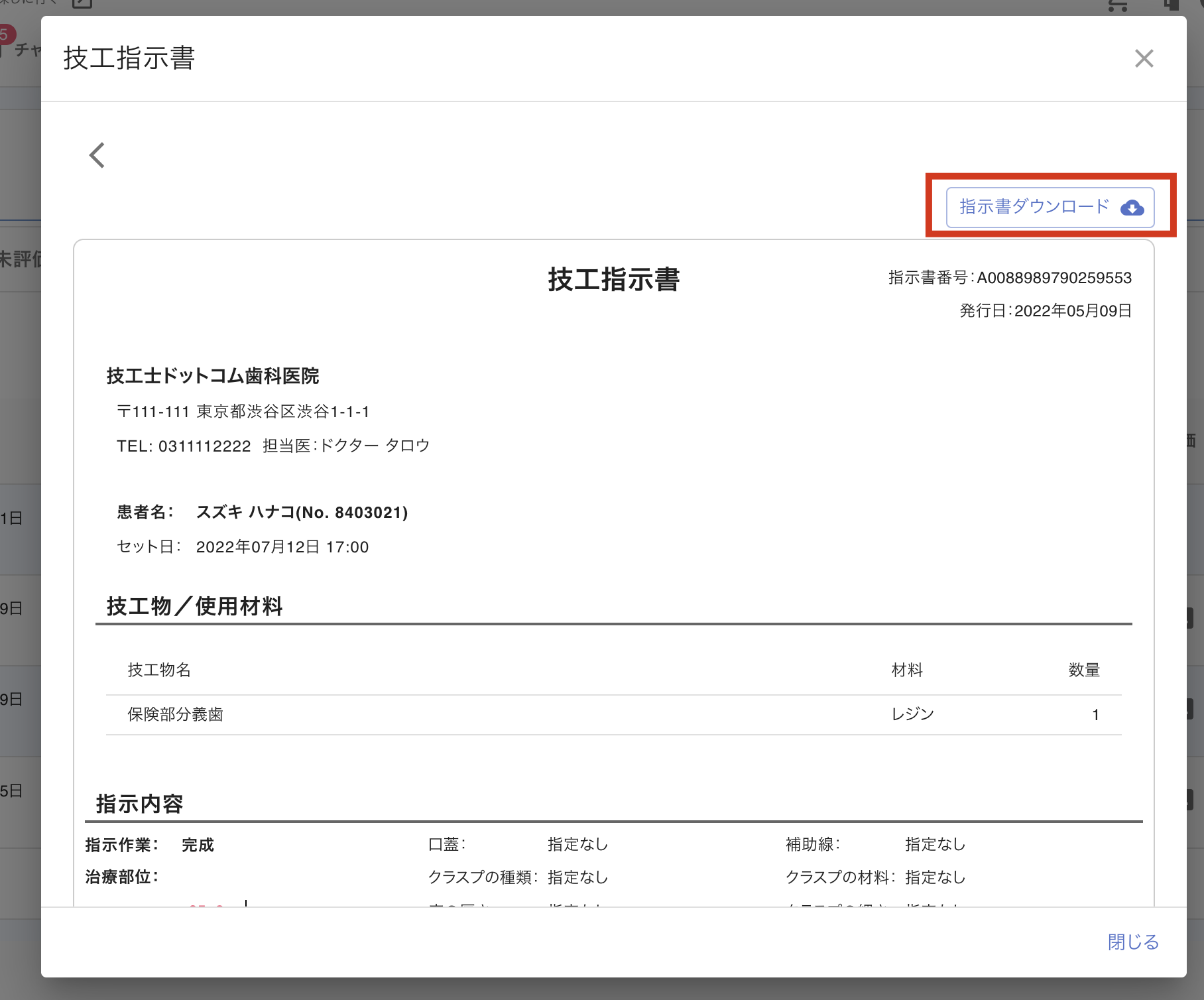Click the レジン material cell
The image size is (1204, 1000).
[912, 714]
